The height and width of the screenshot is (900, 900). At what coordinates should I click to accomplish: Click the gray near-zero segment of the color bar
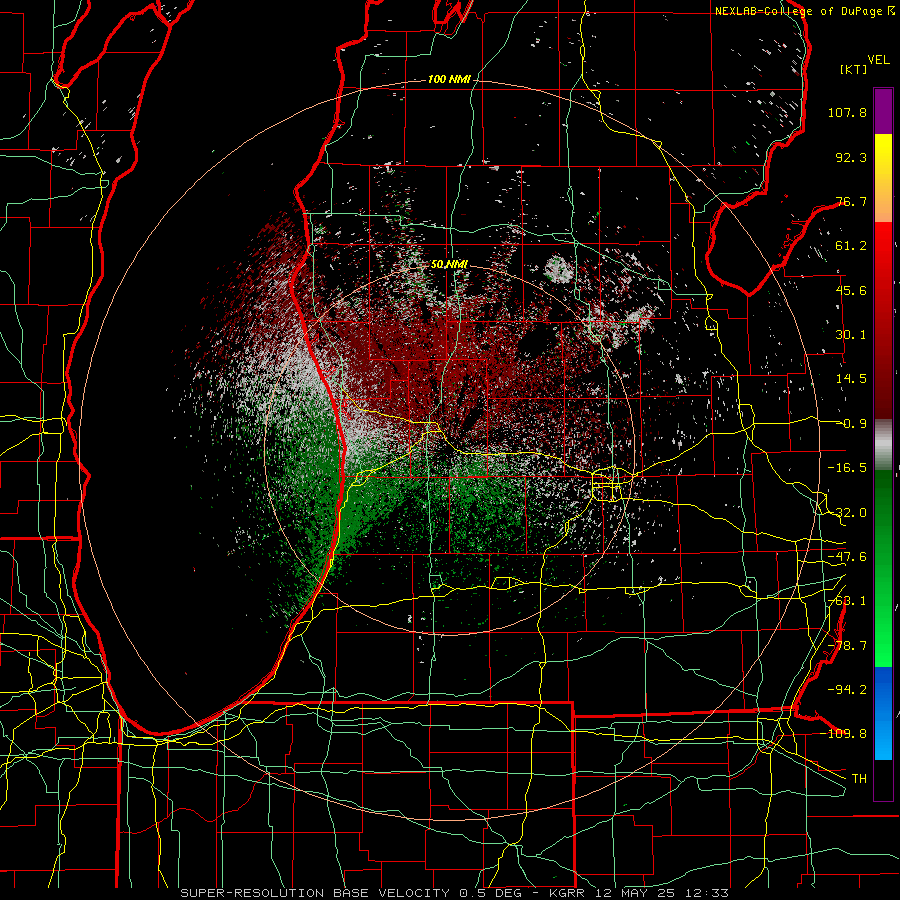point(883,444)
